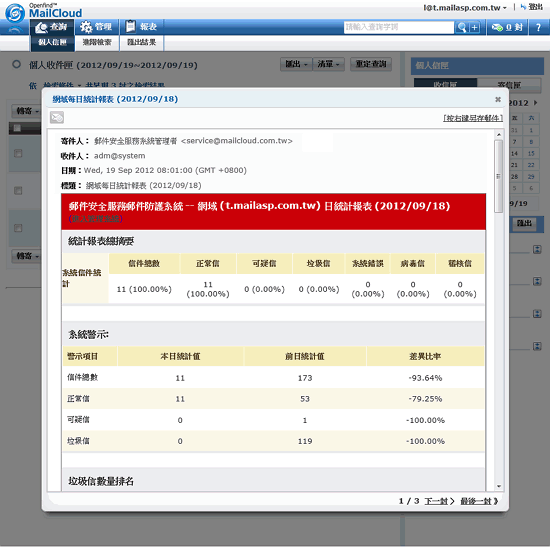
Task: Tick the second mail row checkbox
Action: (x=18, y=191)
